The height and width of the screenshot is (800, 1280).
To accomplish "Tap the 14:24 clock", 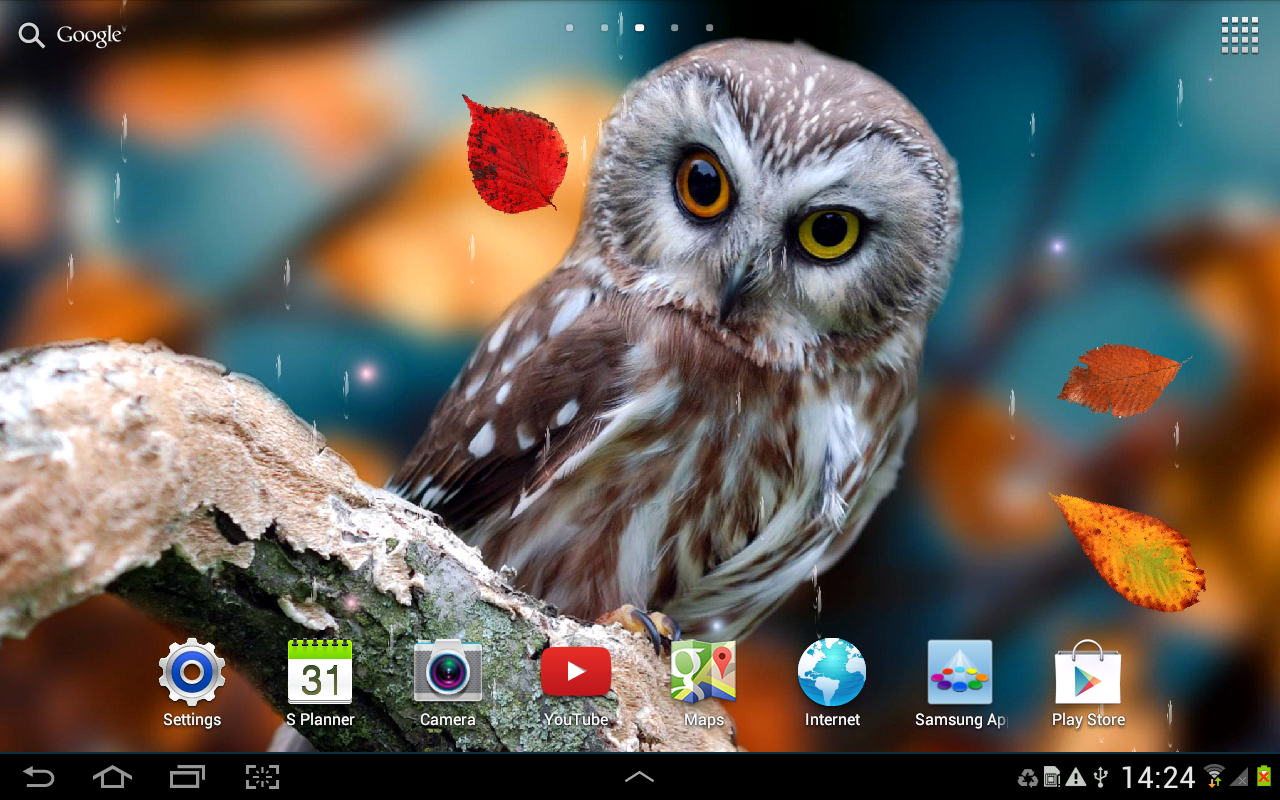I will (1158, 777).
